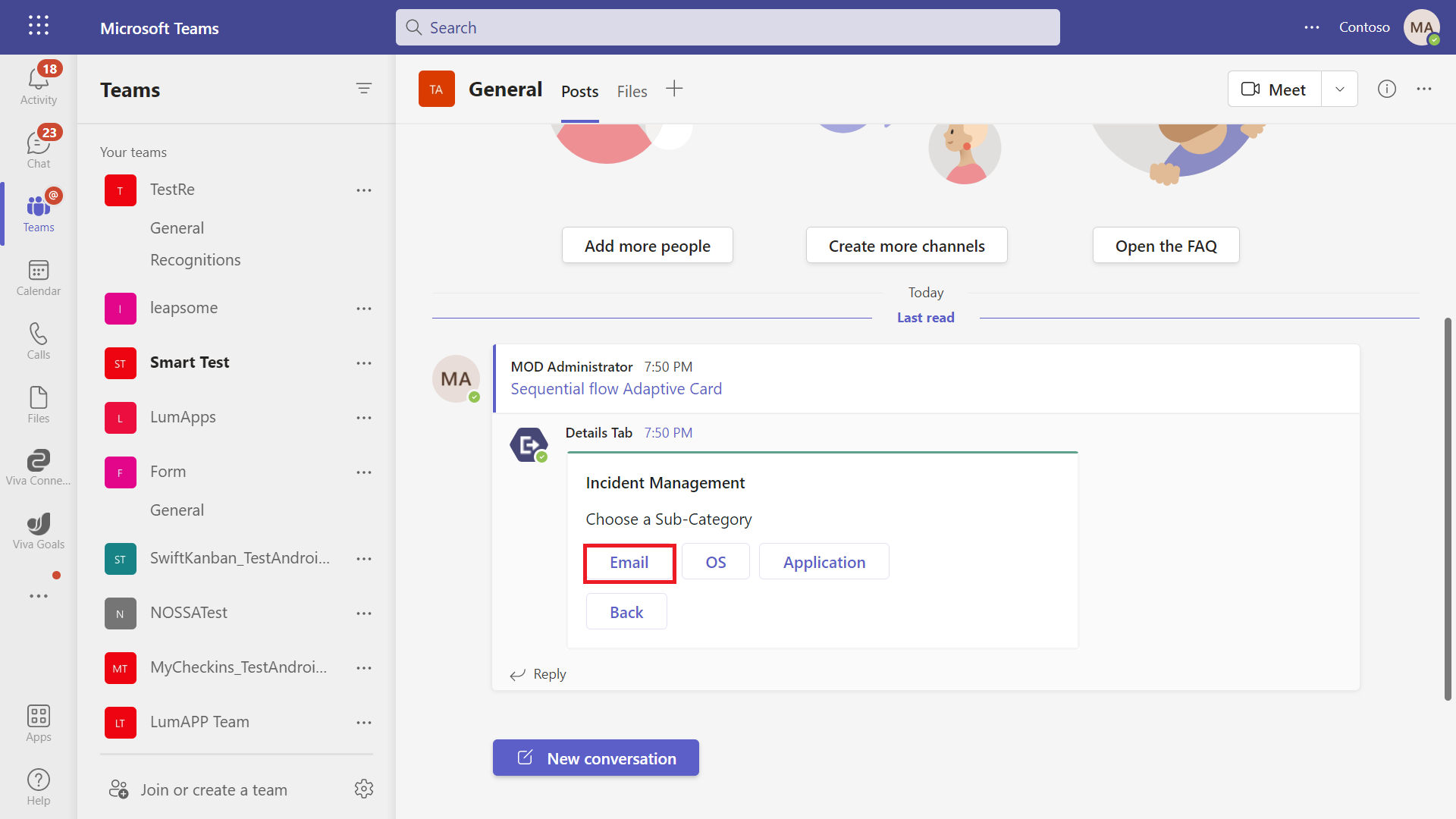Choose the Application sub-category

[x=824, y=562]
